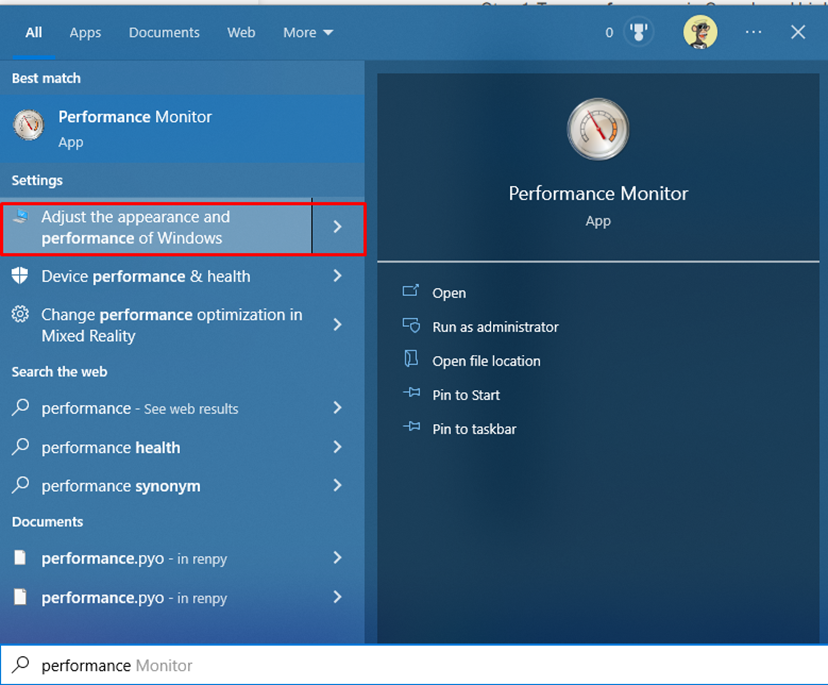Click the shield icon beside Device performance & health

coord(20,276)
